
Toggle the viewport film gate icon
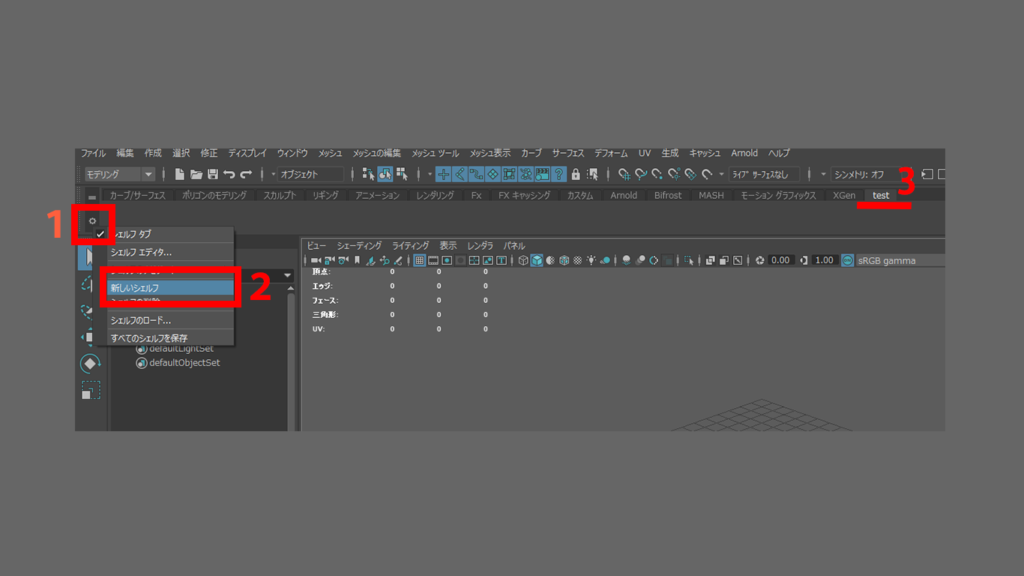click(433, 261)
